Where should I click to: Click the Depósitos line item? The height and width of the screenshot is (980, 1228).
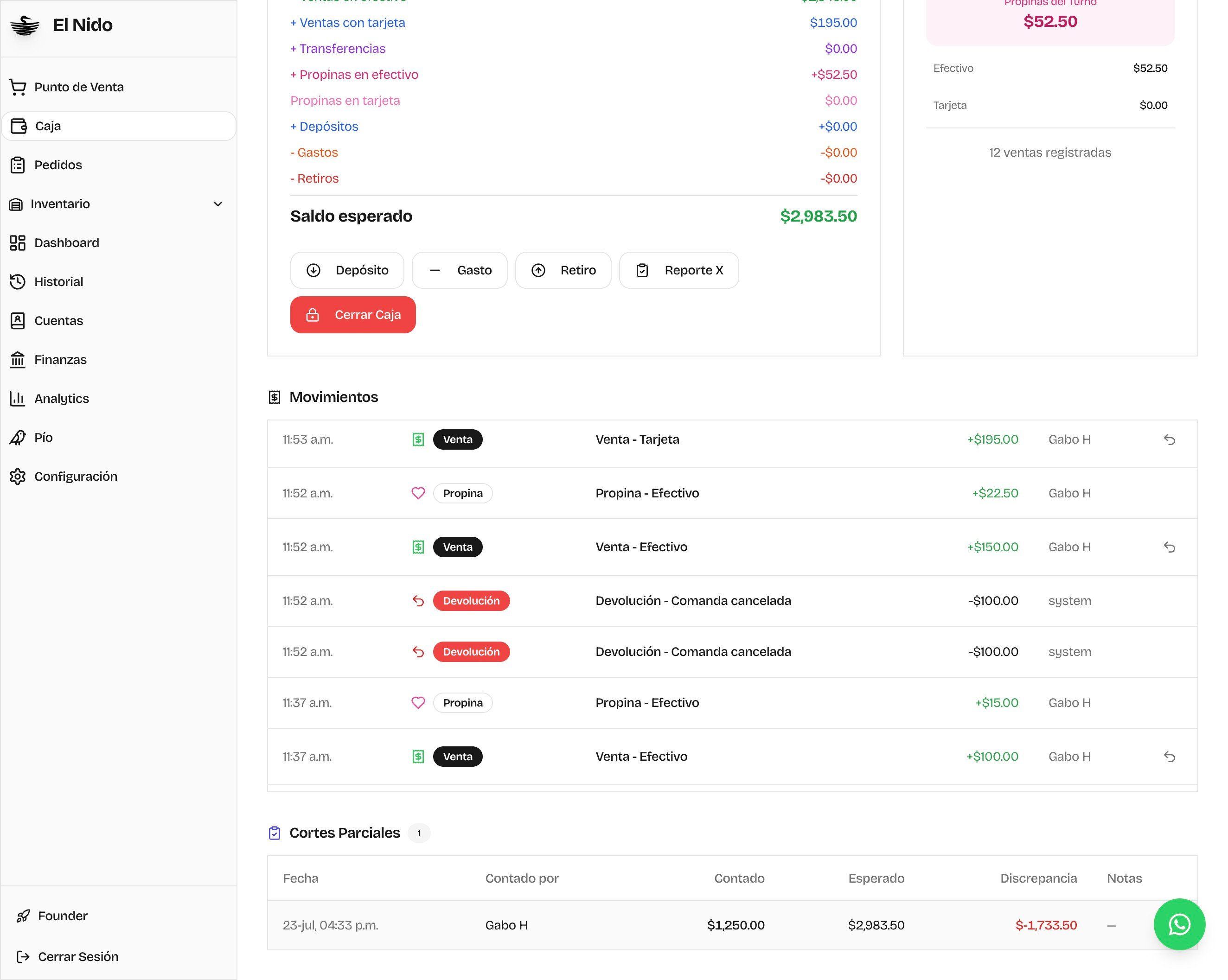pos(574,127)
